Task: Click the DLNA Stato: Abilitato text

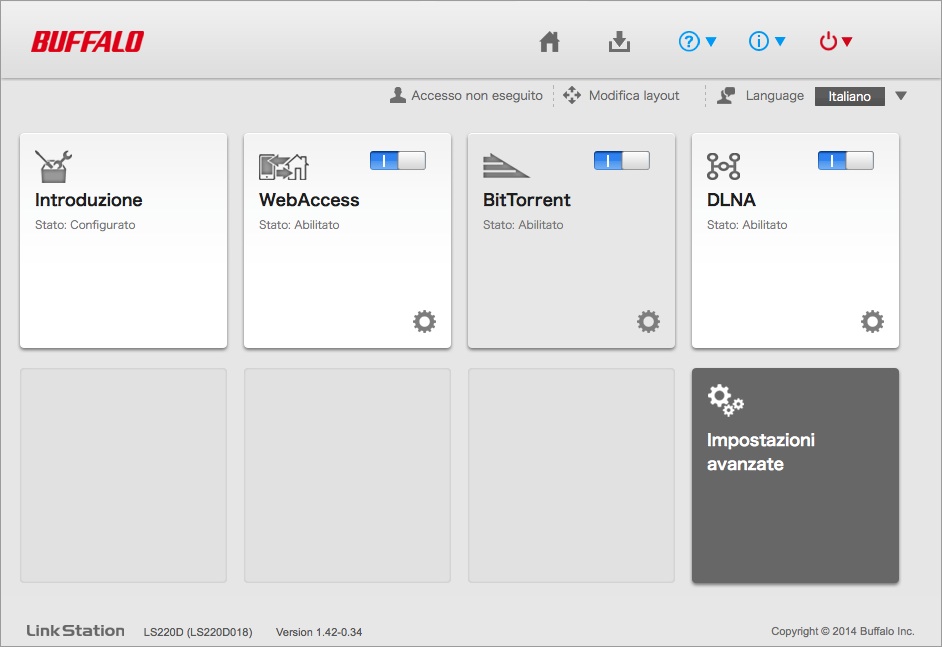Action: click(x=747, y=225)
